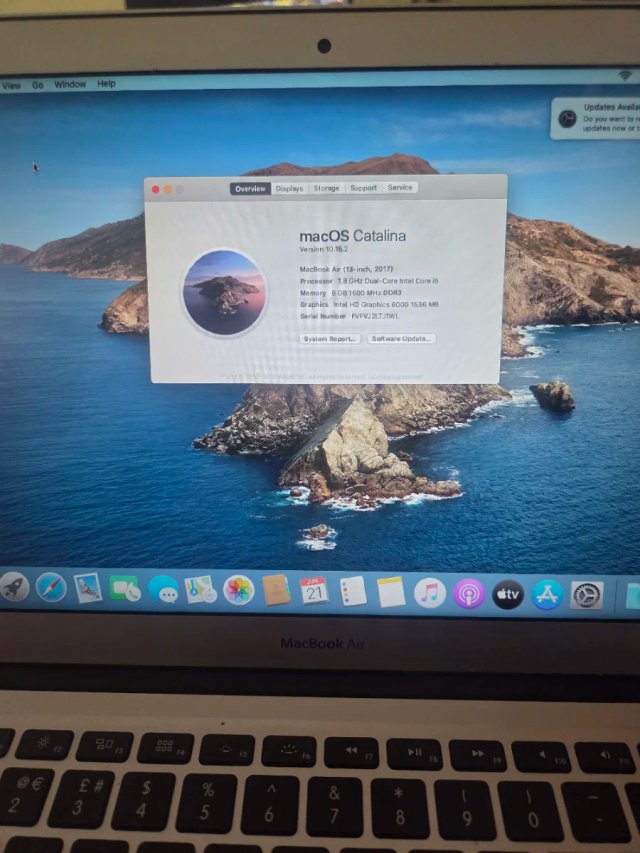Minimize the About This Mac window
Viewport: 640px width, 853px height.
pyautogui.click(x=168, y=189)
